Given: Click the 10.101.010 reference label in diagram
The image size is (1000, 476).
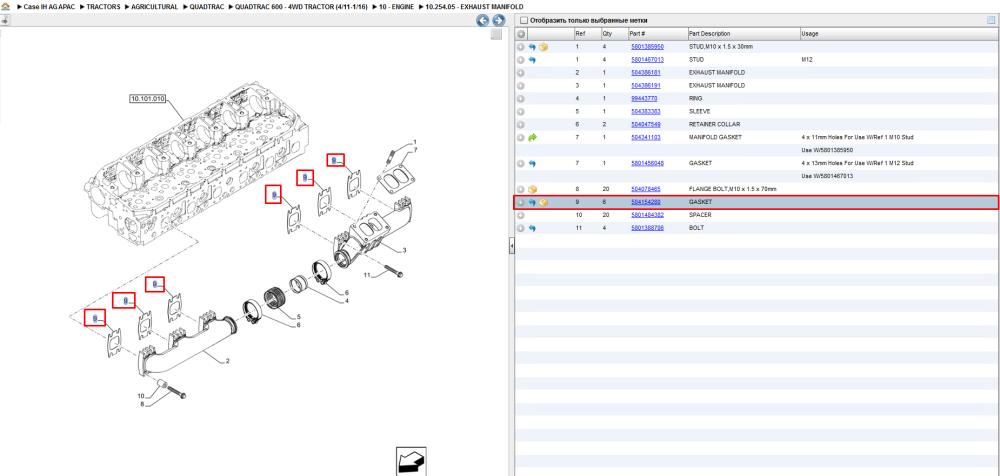Looking at the screenshot, I should (148, 99).
